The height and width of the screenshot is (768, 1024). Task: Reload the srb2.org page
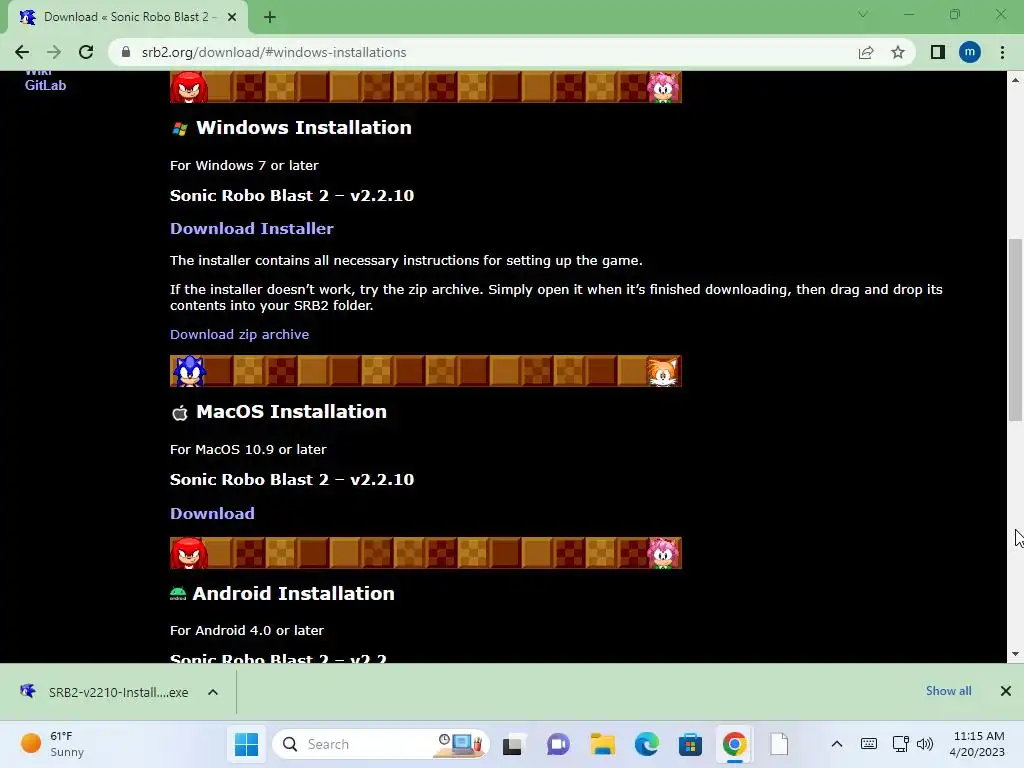(86, 52)
